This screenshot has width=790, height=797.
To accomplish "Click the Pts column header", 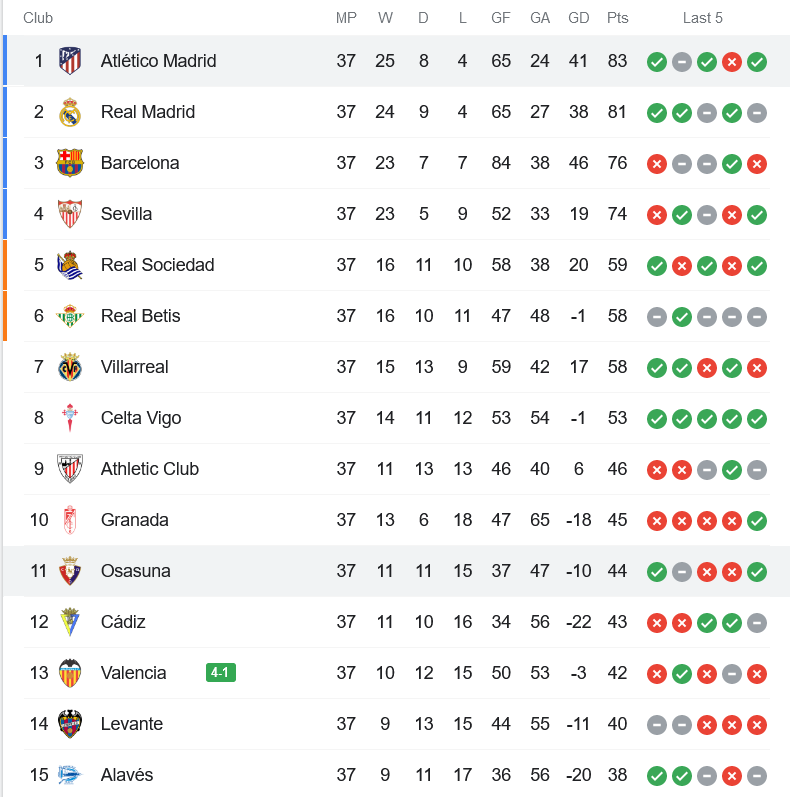I will click(x=617, y=18).
